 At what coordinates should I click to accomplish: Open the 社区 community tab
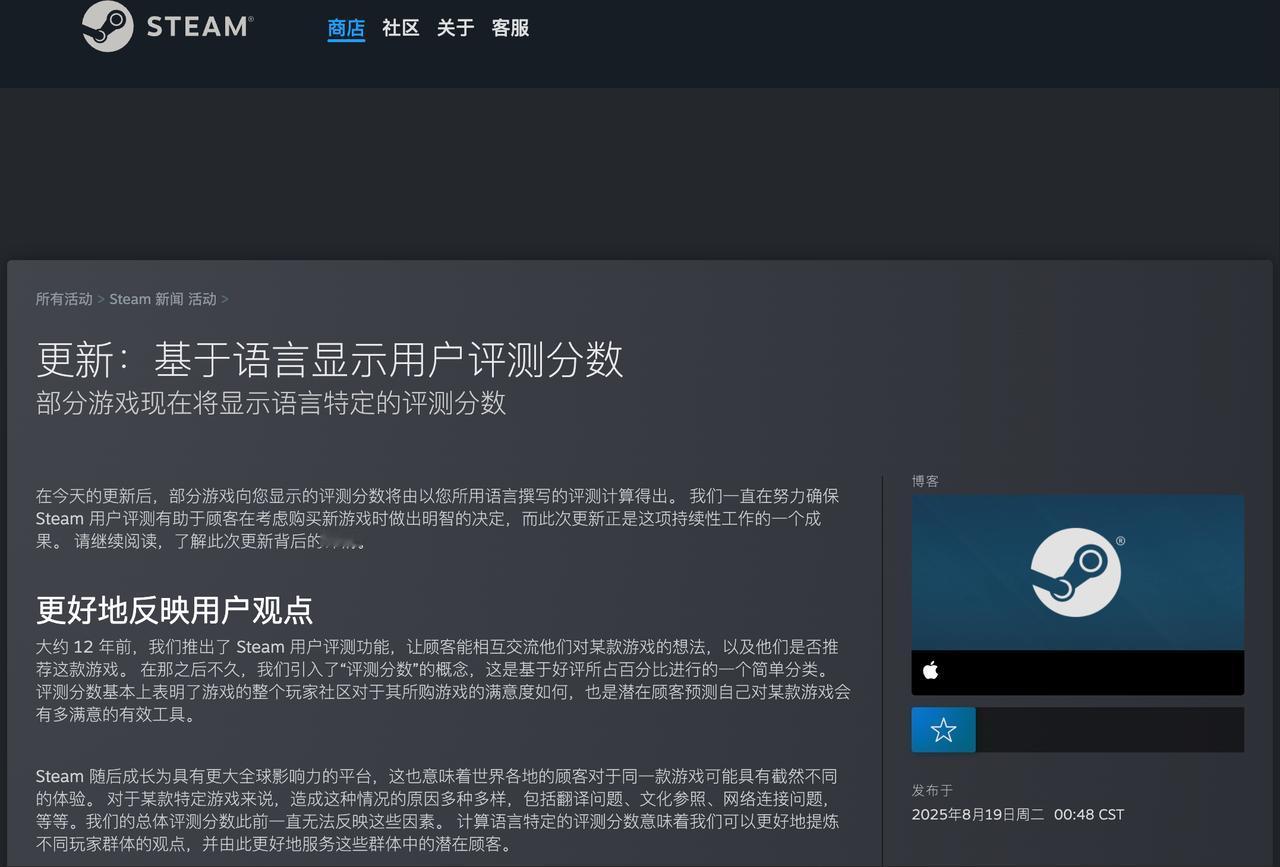point(400,28)
